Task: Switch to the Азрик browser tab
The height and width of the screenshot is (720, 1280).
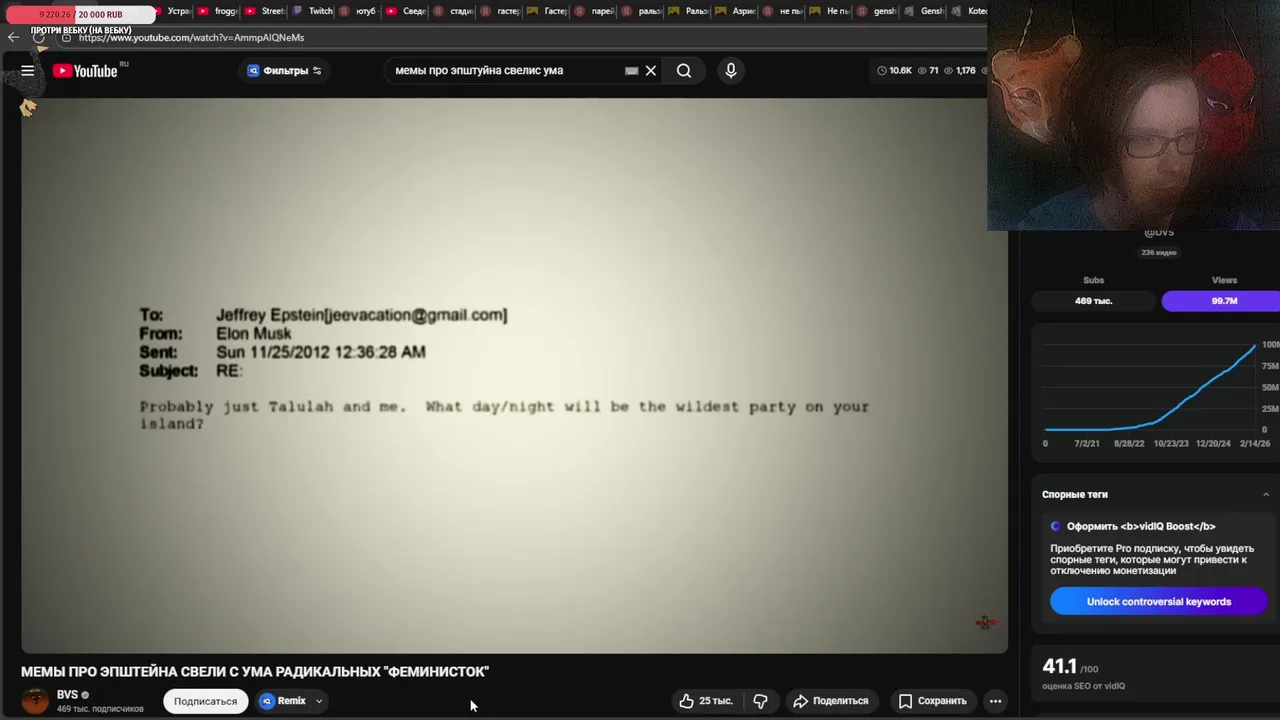Action: (737, 11)
